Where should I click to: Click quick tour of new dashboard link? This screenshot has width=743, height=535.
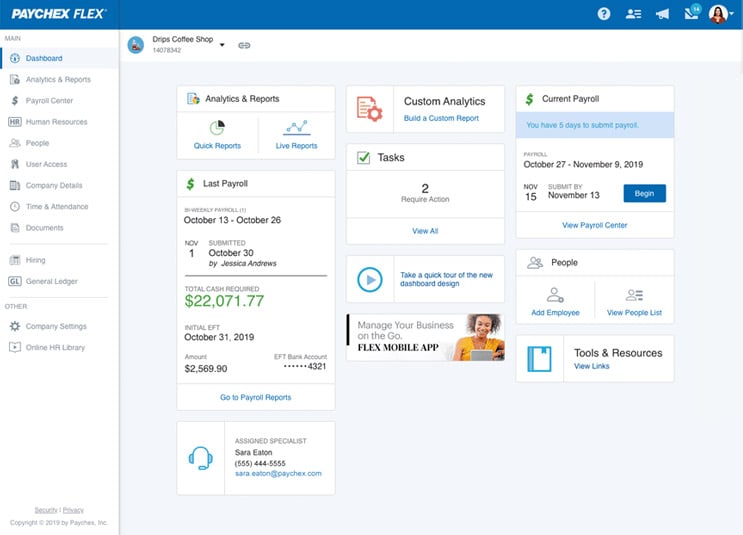pos(446,280)
